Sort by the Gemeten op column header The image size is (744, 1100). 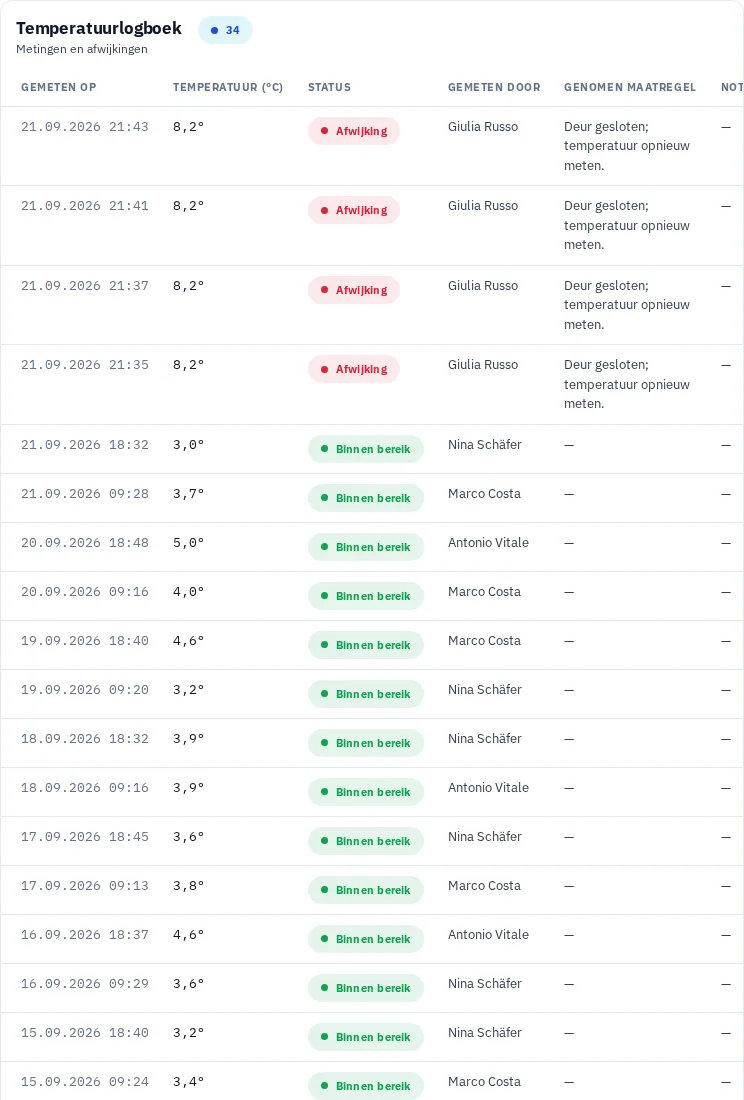[x=59, y=87]
